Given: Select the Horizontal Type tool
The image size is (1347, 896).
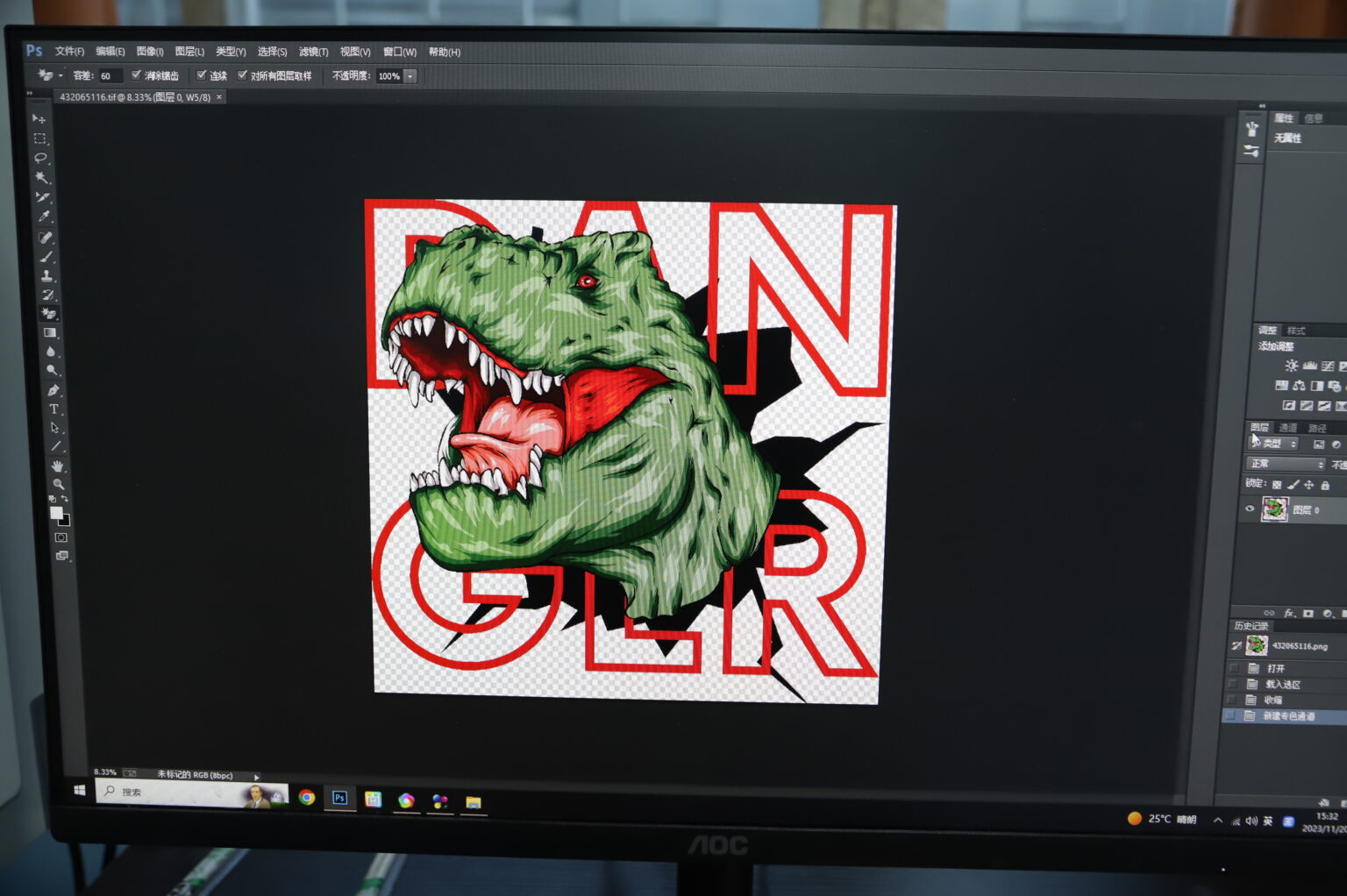Looking at the screenshot, I should point(53,409).
